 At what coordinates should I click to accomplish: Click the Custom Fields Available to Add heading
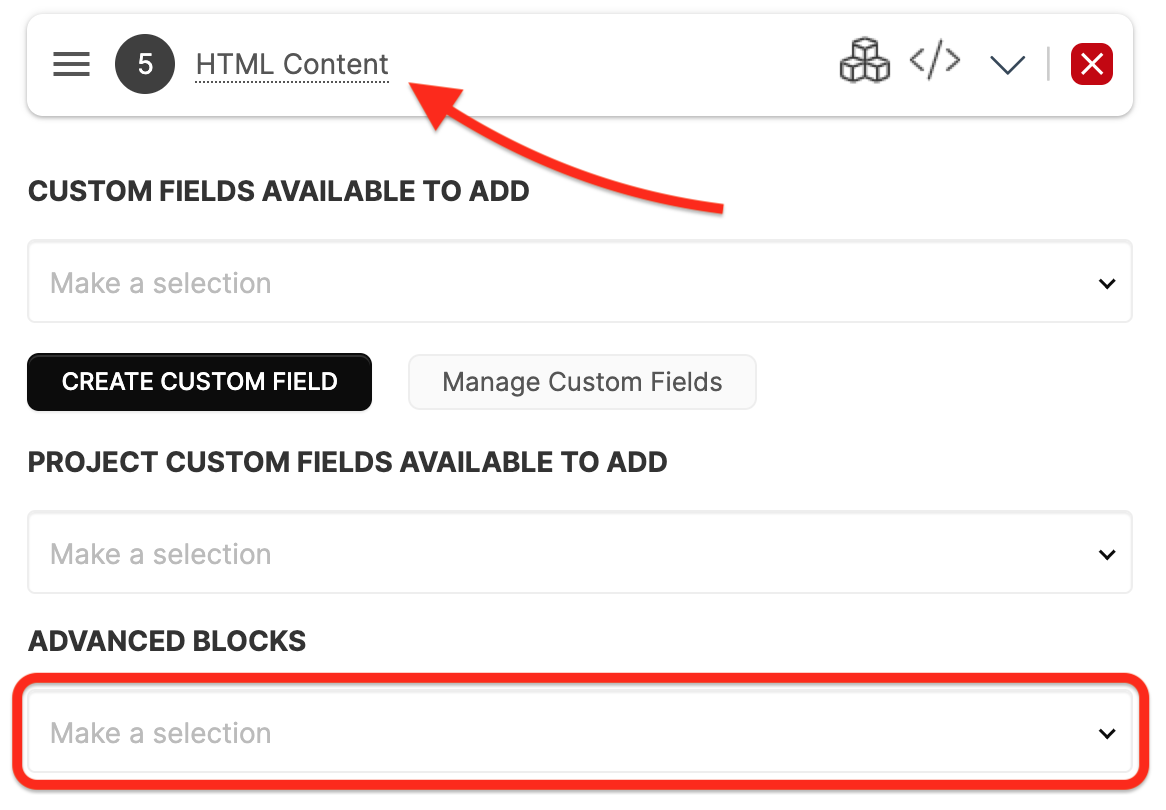click(x=278, y=191)
